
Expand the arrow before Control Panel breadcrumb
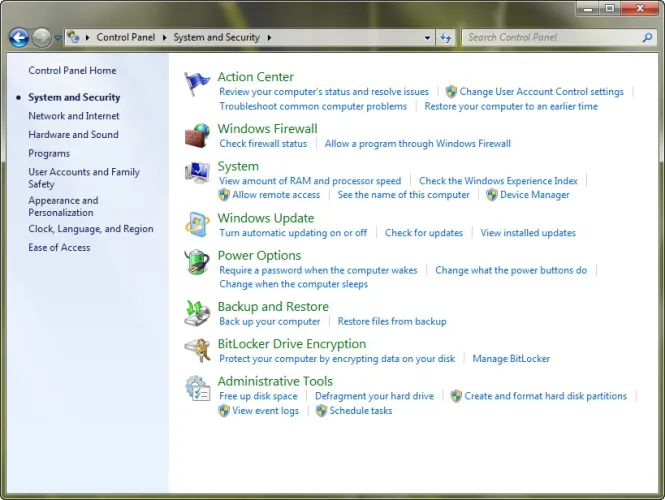point(87,38)
